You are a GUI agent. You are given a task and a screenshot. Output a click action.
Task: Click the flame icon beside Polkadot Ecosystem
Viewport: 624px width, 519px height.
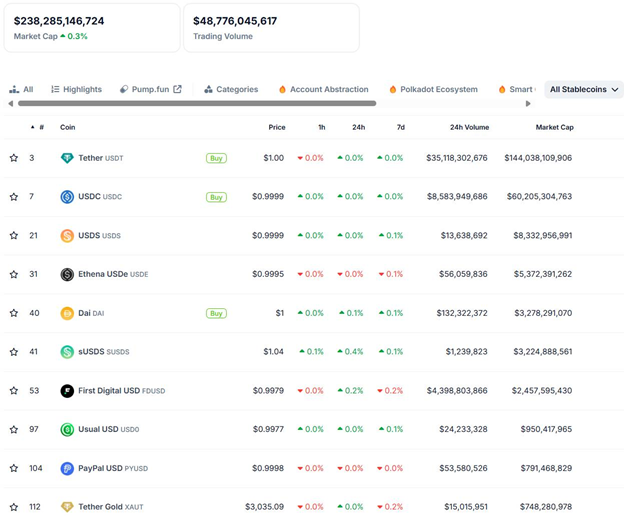pos(393,89)
